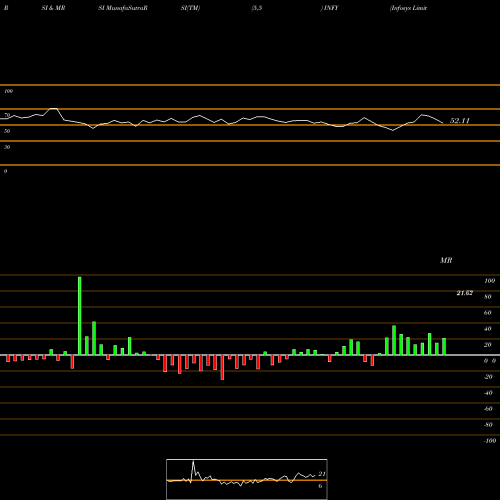The image size is (500, 500).
Task: Click the MR axis label 80
Action: click(488, 297)
